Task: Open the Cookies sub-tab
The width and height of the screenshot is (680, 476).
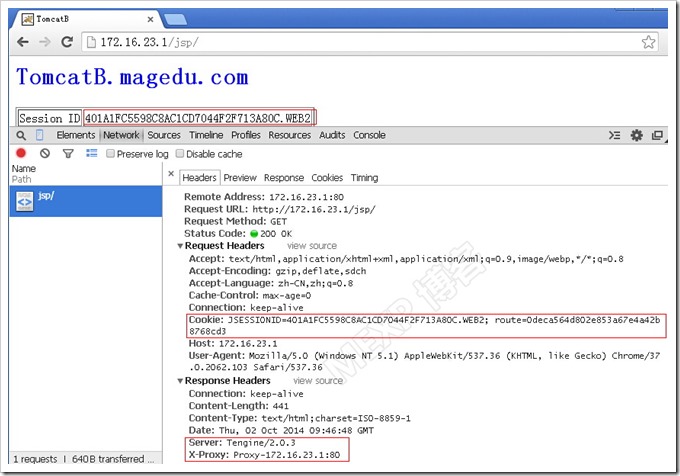Action: pyautogui.click(x=327, y=178)
